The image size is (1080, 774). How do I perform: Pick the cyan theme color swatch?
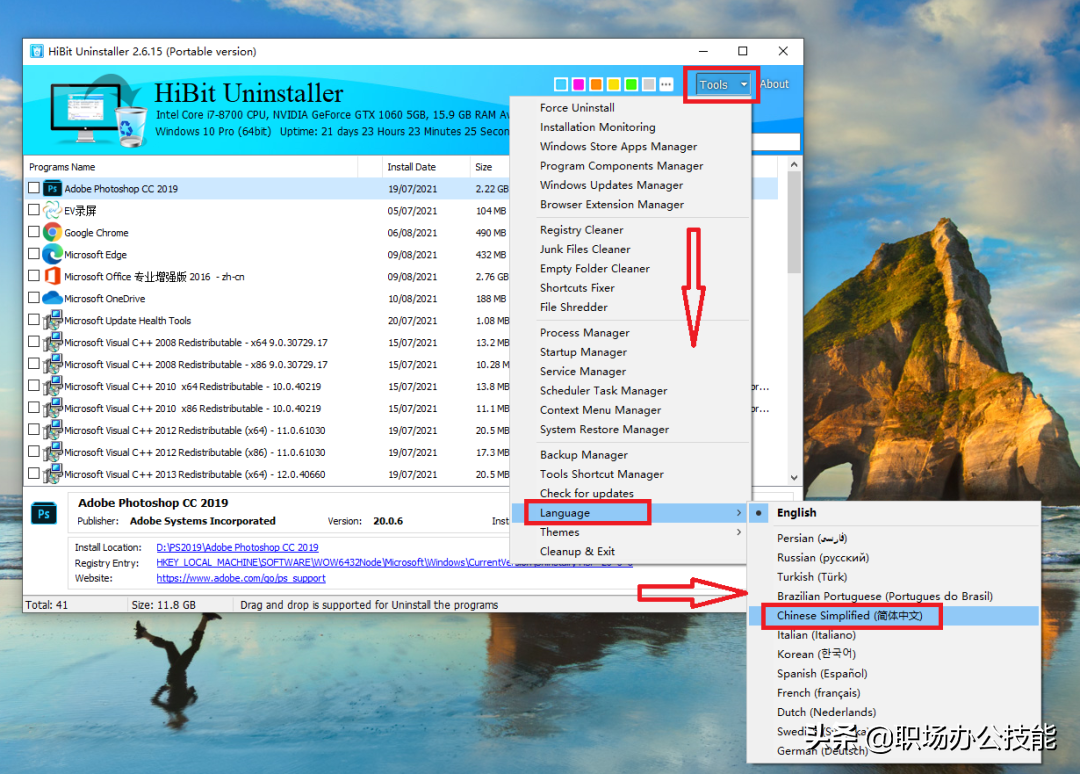[561, 85]
